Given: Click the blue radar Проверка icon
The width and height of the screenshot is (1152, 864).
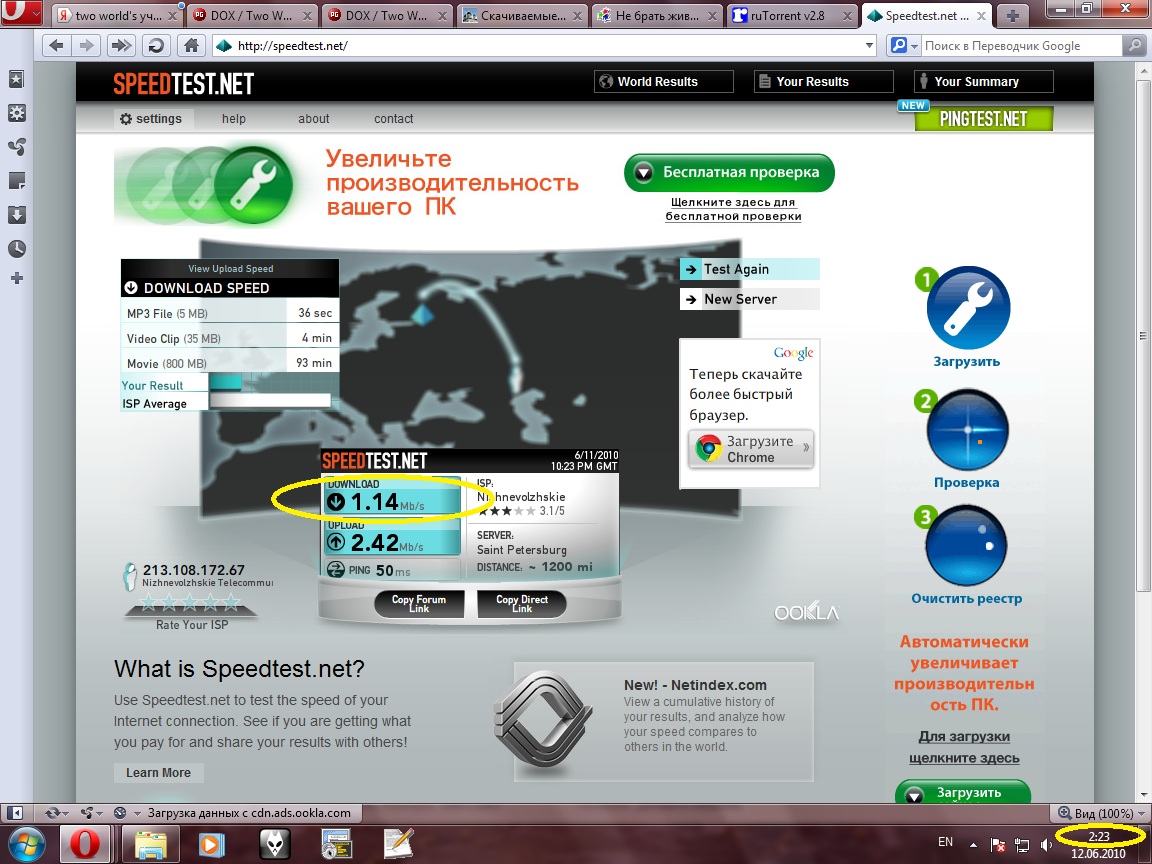Looking at the screenshot, I should (x=967, y=430).
